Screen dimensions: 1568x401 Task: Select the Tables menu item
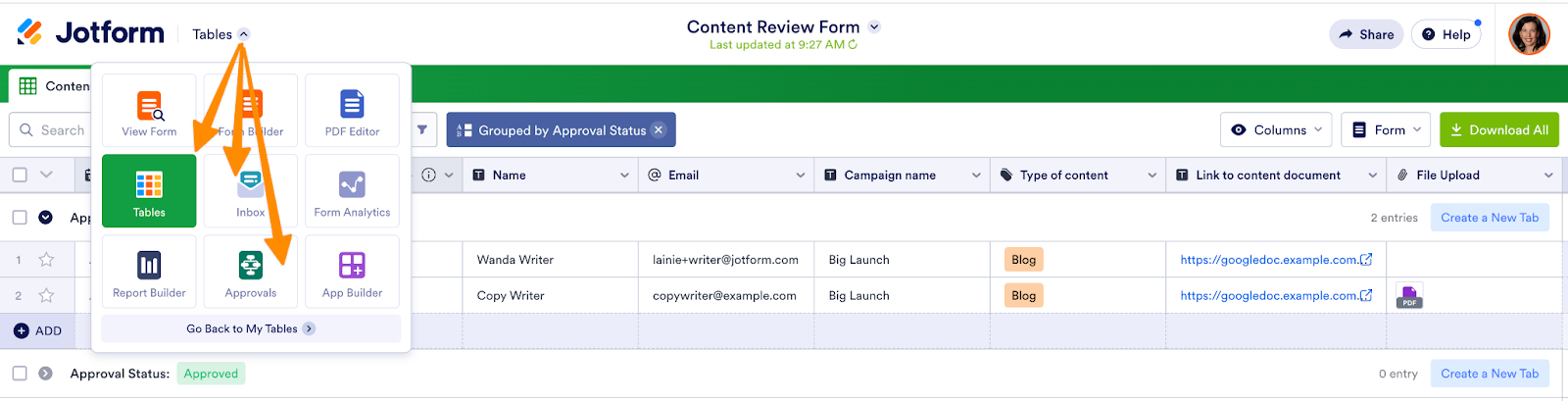click(149, 191)
